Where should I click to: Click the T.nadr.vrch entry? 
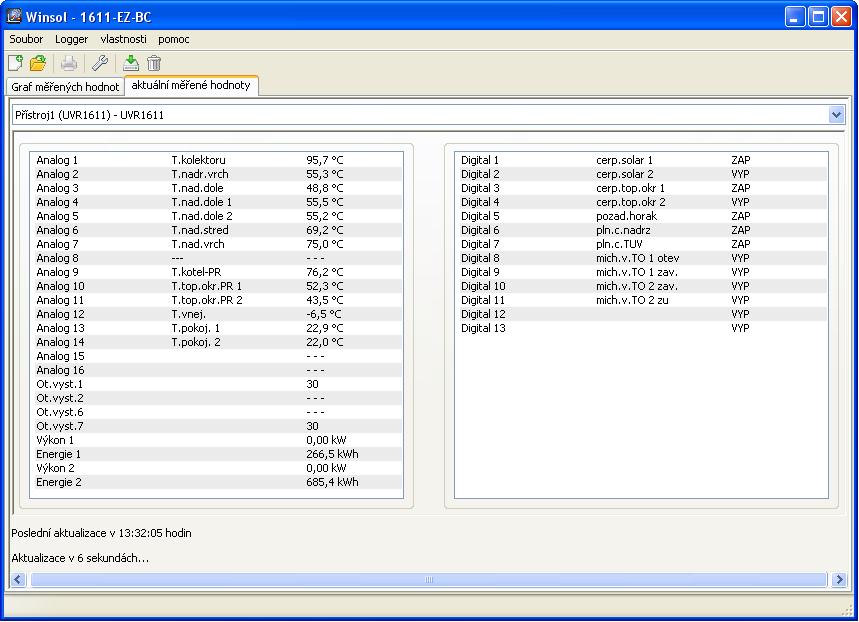pos(200,174)
